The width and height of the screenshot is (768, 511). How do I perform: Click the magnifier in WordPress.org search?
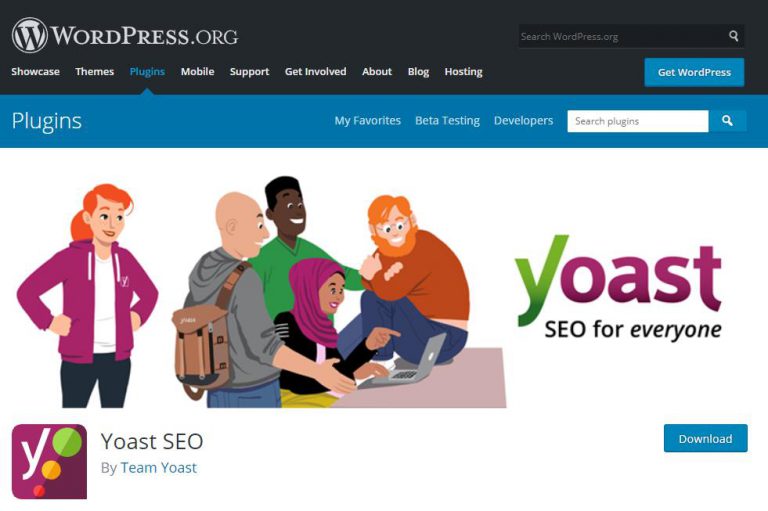[733, 36]
